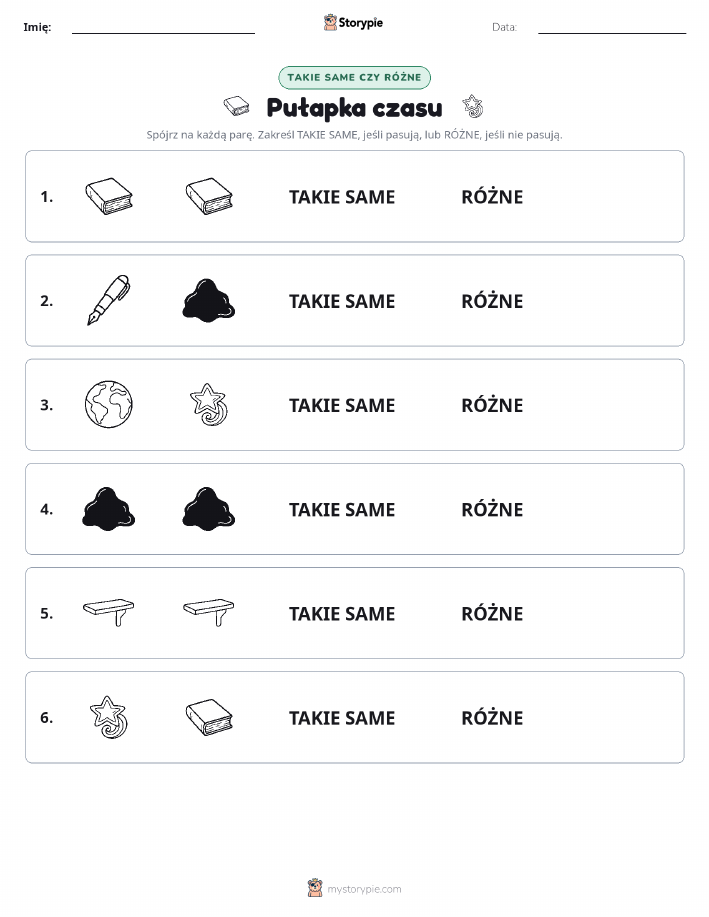Viewport: 709px width, 917px height.
Task: Click the book icon in row 6
Action: coord(209,716)
